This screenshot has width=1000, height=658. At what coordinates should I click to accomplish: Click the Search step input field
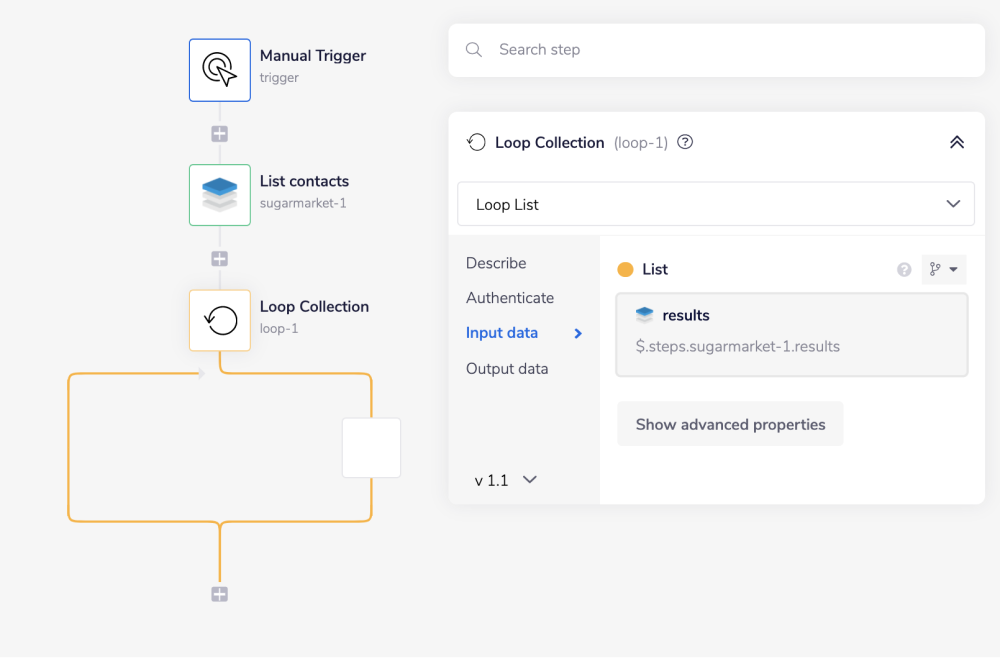(x=730, y=50)
